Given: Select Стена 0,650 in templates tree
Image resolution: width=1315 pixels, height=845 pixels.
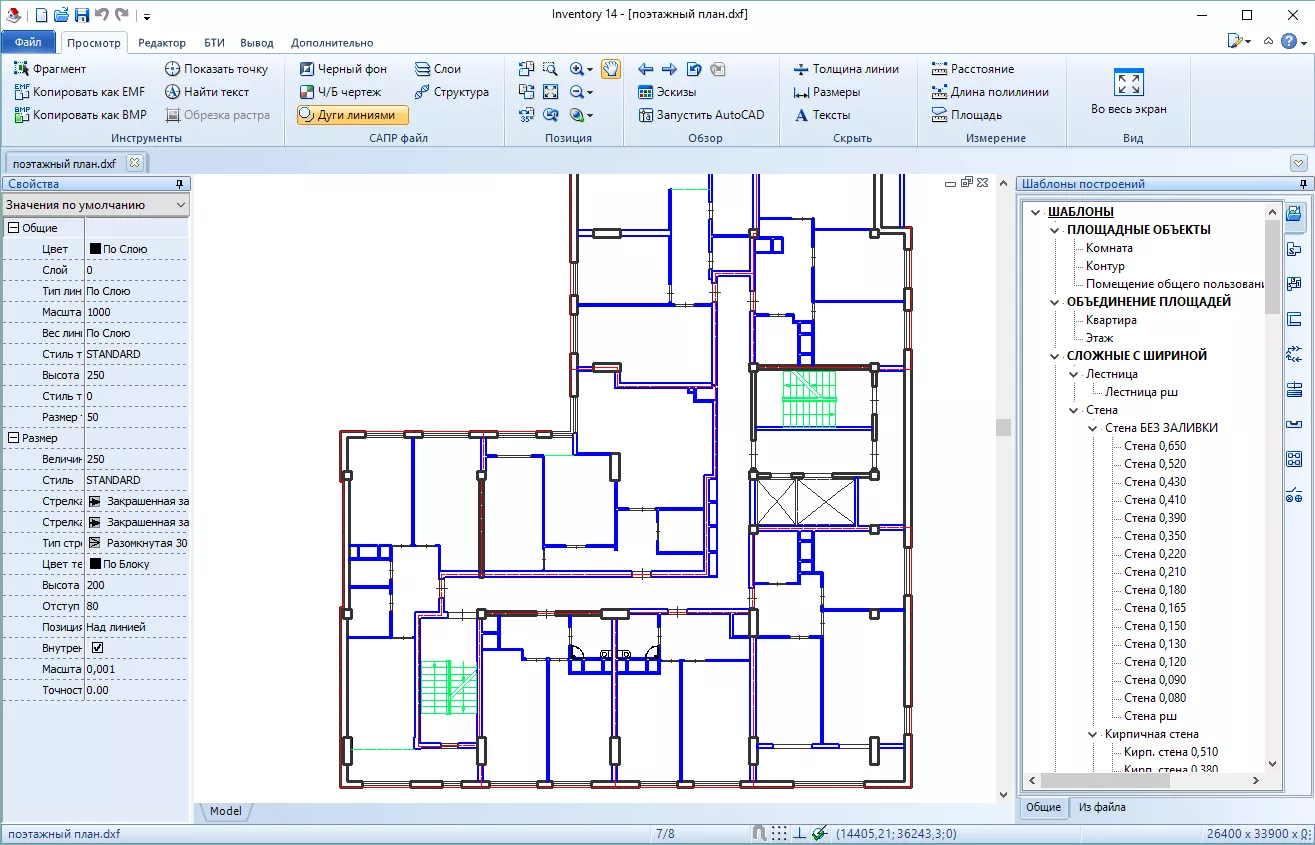Looking at the screenshot, I should pos(1155,446).
